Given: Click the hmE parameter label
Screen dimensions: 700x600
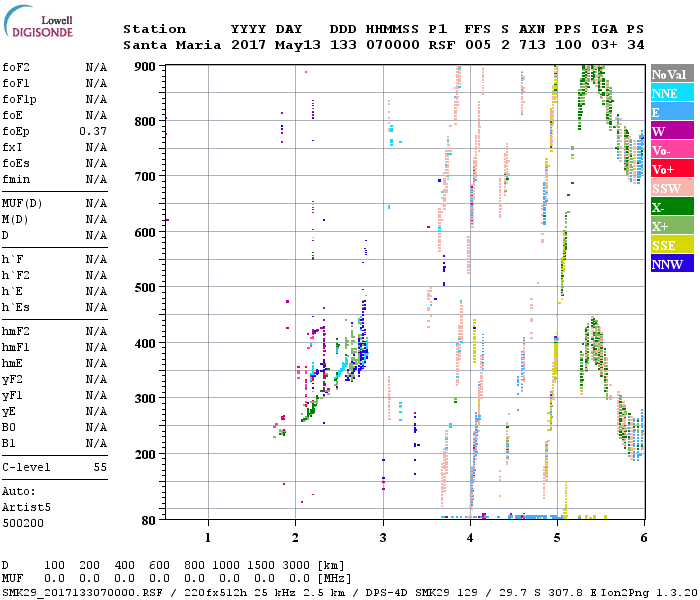Looking at the screenshot, I should pos(12,364).
